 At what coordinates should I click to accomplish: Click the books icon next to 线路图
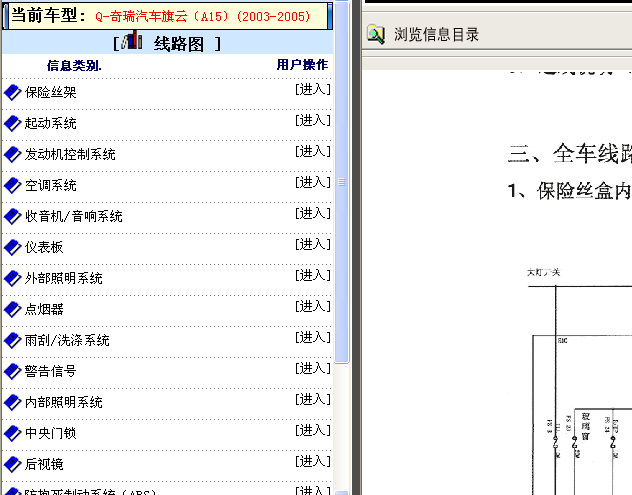tap(132, 40)
